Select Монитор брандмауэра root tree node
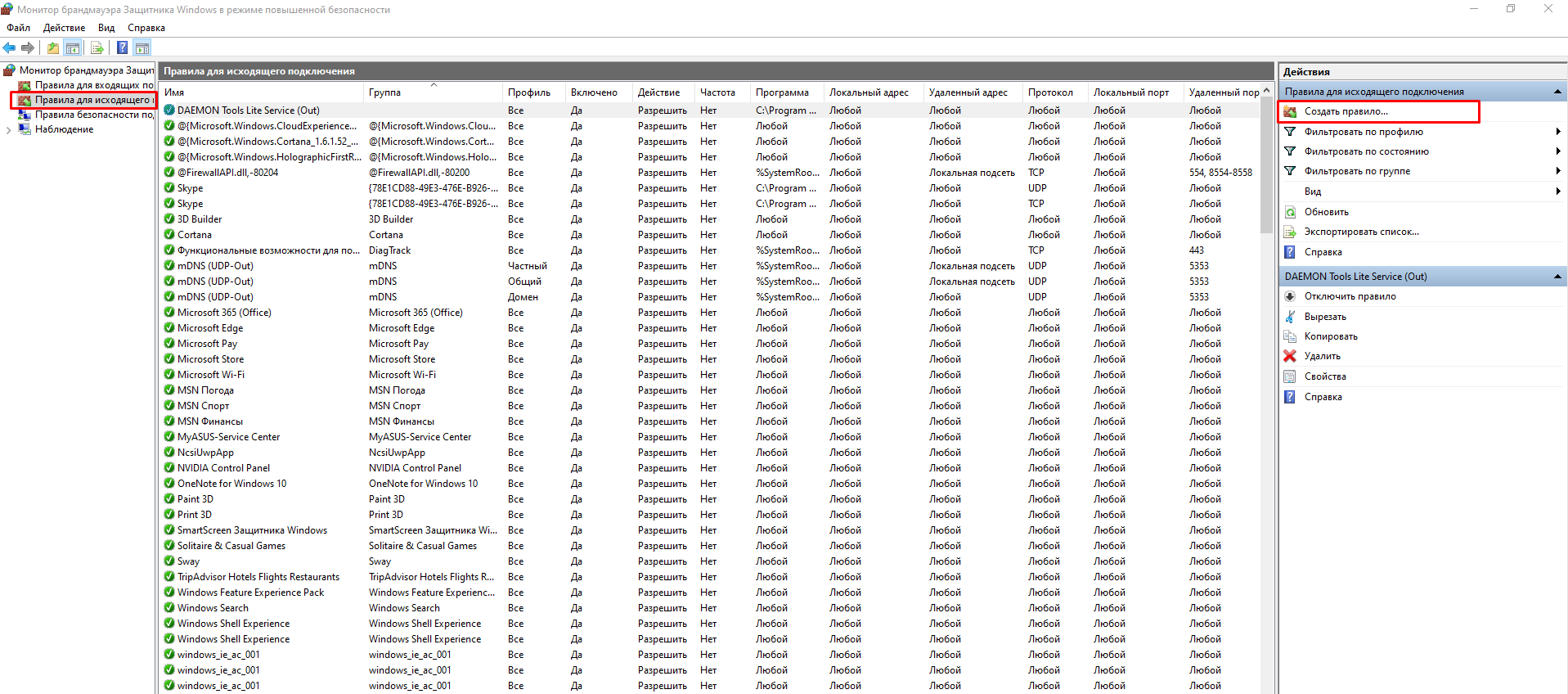 pos(87,70)
